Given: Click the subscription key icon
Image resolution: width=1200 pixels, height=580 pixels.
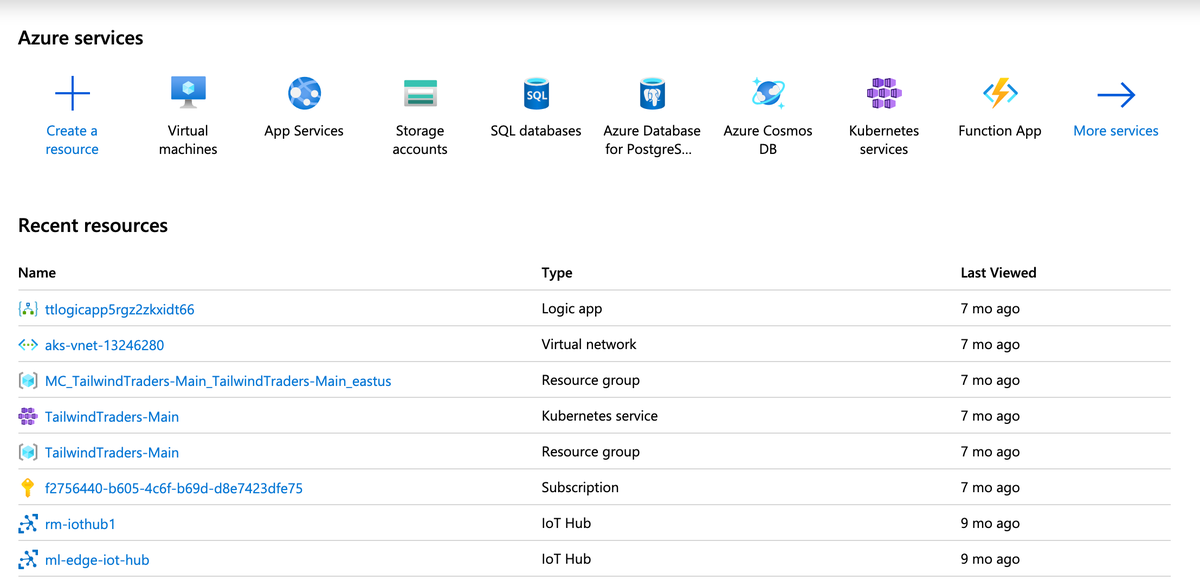Looking at the screenshot, I should tap(28, 488).
